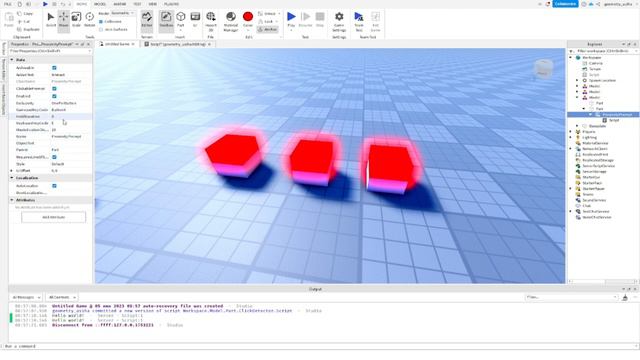The height and width of the screenshot is (360, 640).
Task: Toggle the RequiresLineOfSight checkbox
Action: click(x=54, y=157)
